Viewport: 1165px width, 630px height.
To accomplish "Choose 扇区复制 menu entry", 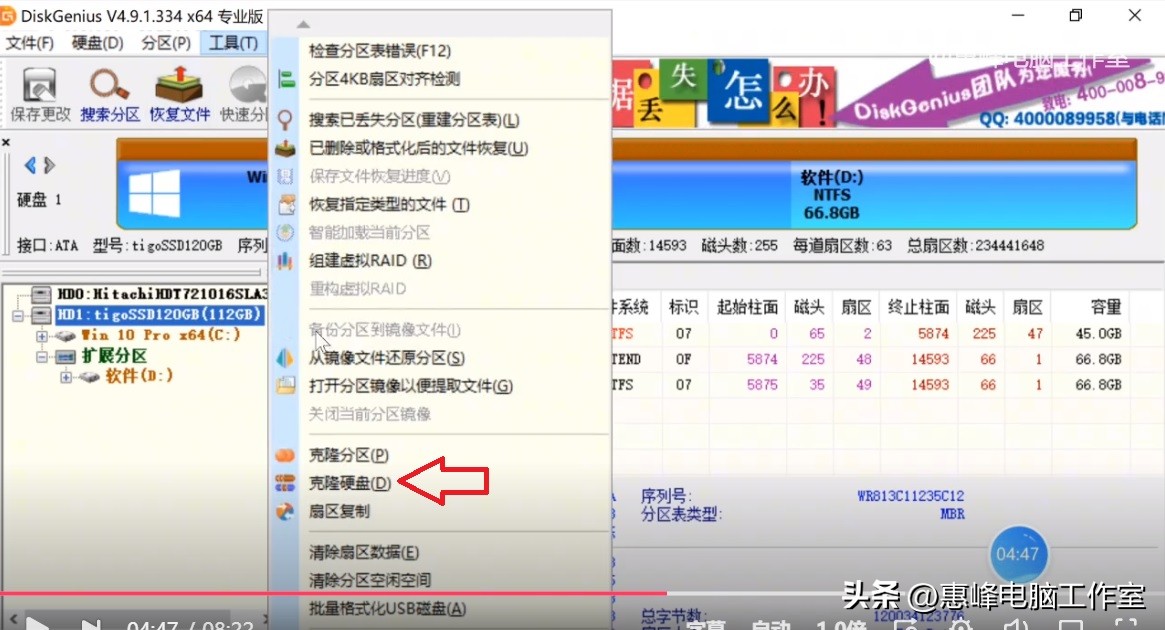I will click(339, 511).
